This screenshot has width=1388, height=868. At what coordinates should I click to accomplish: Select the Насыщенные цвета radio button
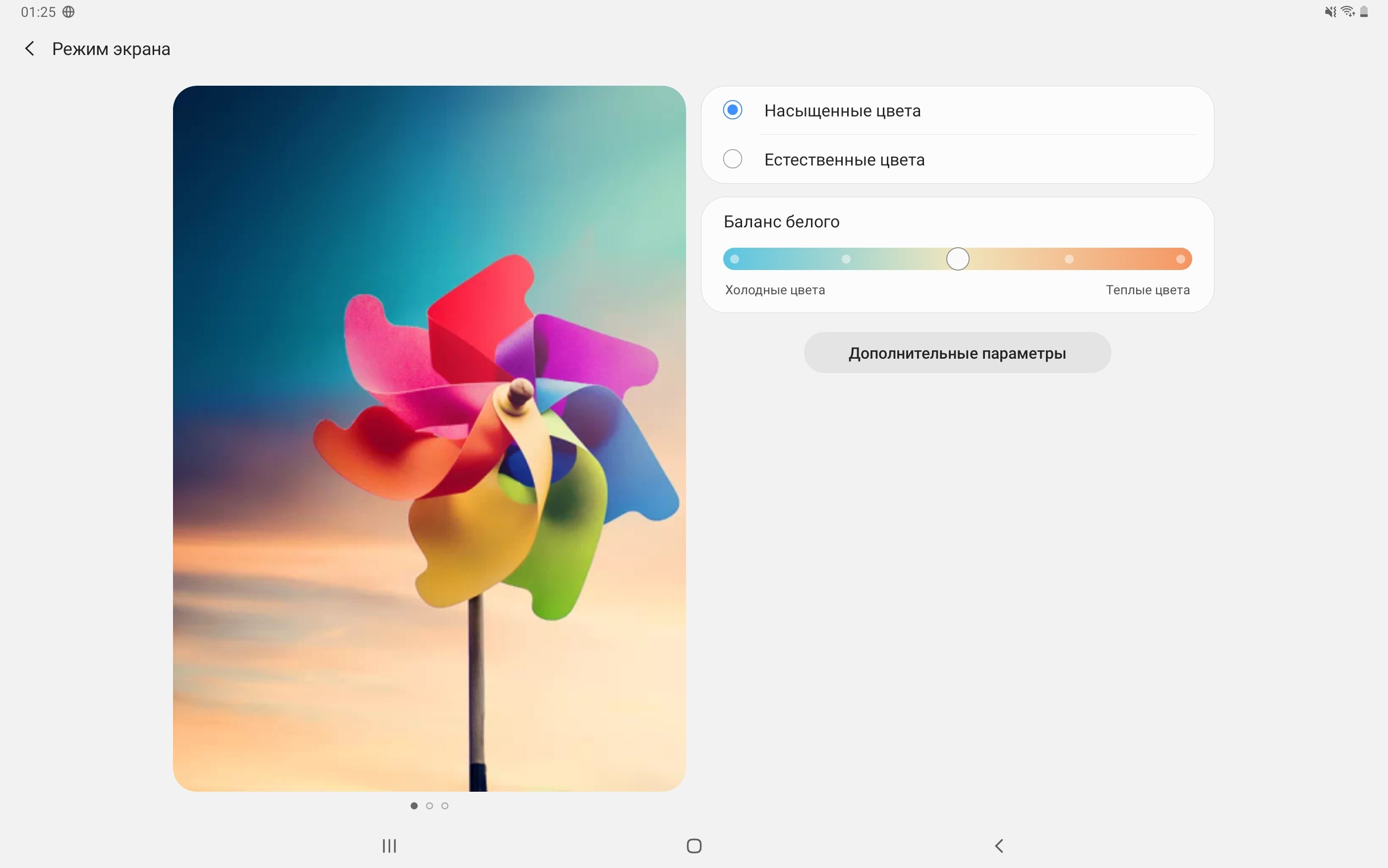733,109
